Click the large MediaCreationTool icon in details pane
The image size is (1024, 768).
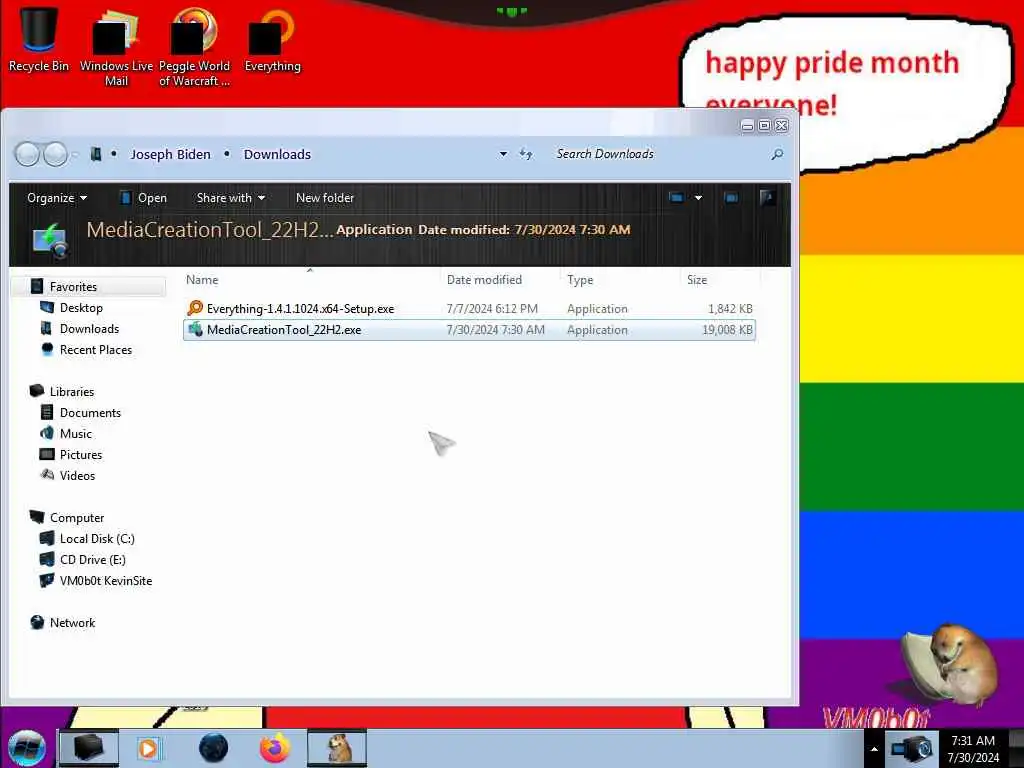(x=51, y=240)
